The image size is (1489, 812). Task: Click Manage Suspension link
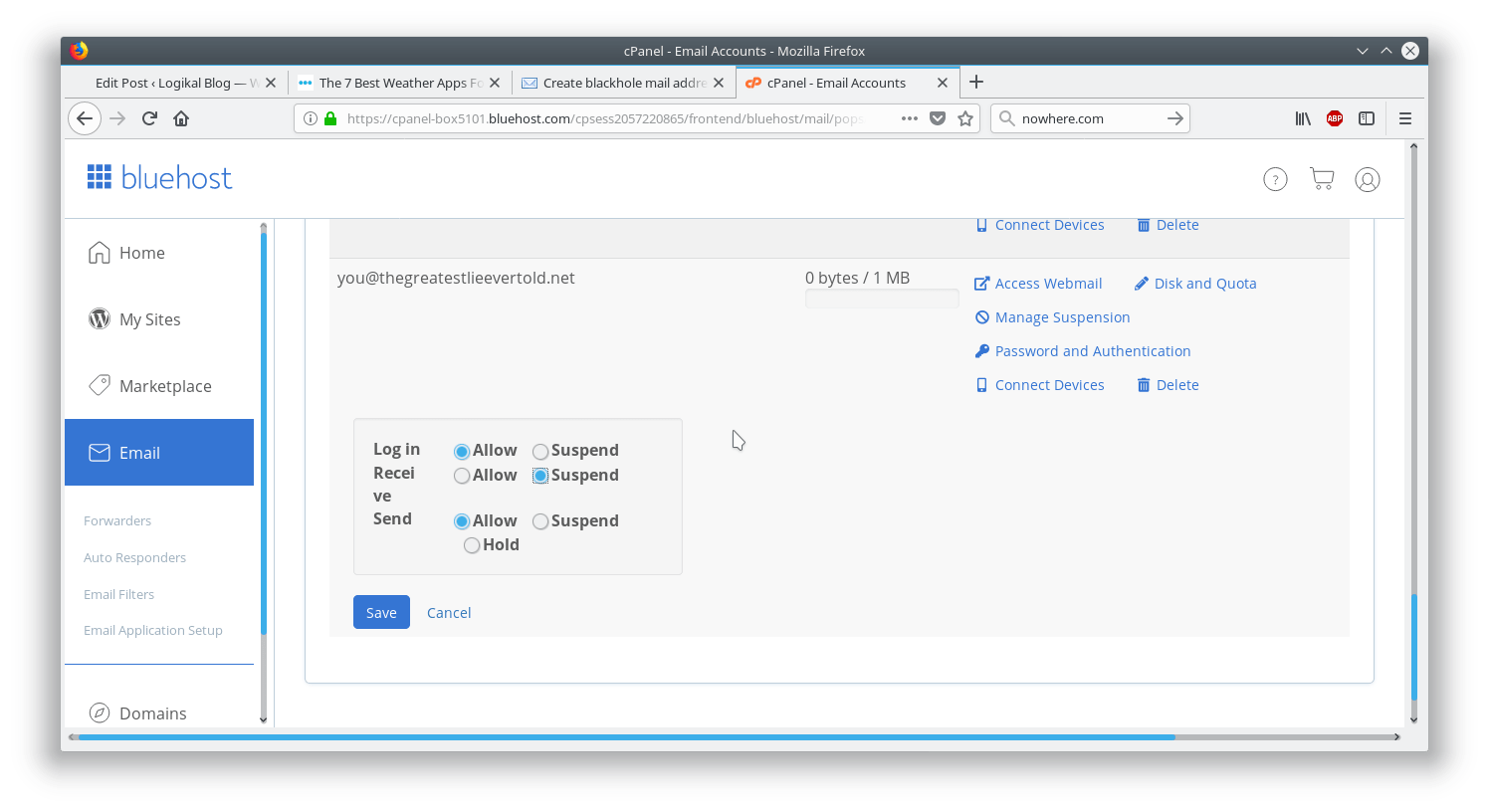[1052, 317]
